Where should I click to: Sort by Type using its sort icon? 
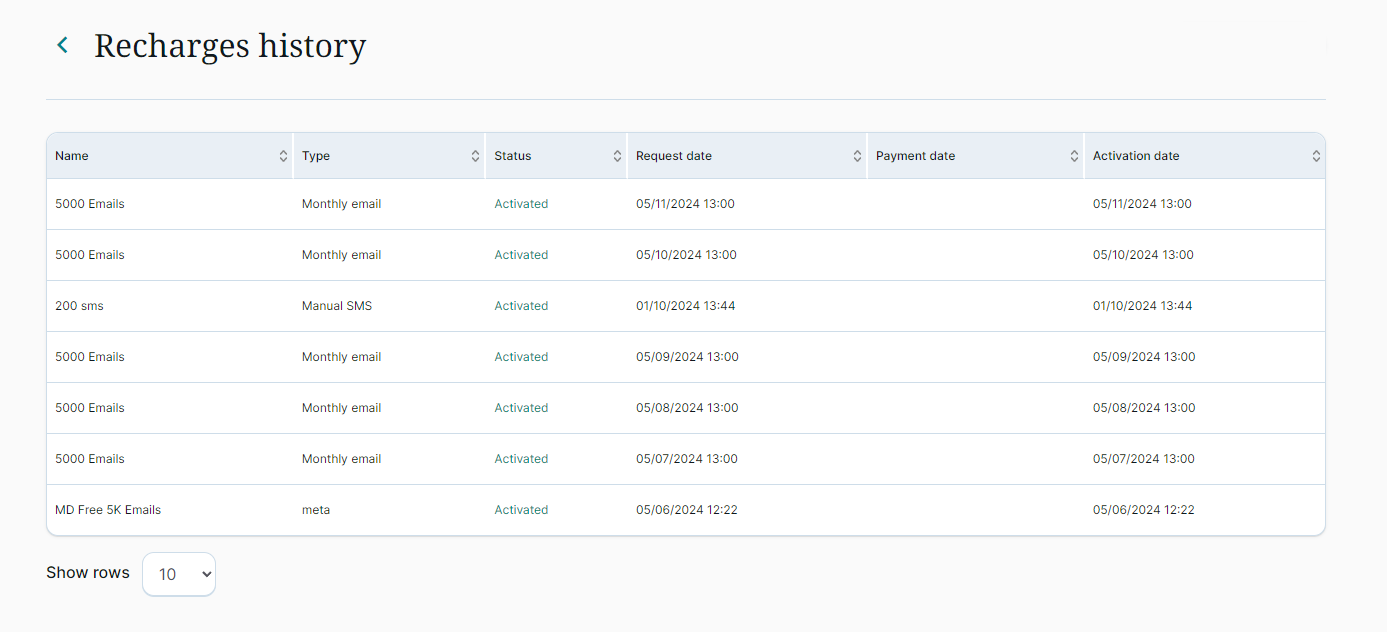point(475,156)
